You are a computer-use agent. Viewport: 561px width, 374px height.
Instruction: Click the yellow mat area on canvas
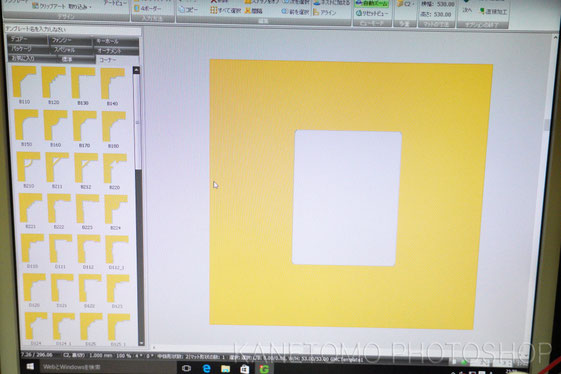click(x=250, y=193)
